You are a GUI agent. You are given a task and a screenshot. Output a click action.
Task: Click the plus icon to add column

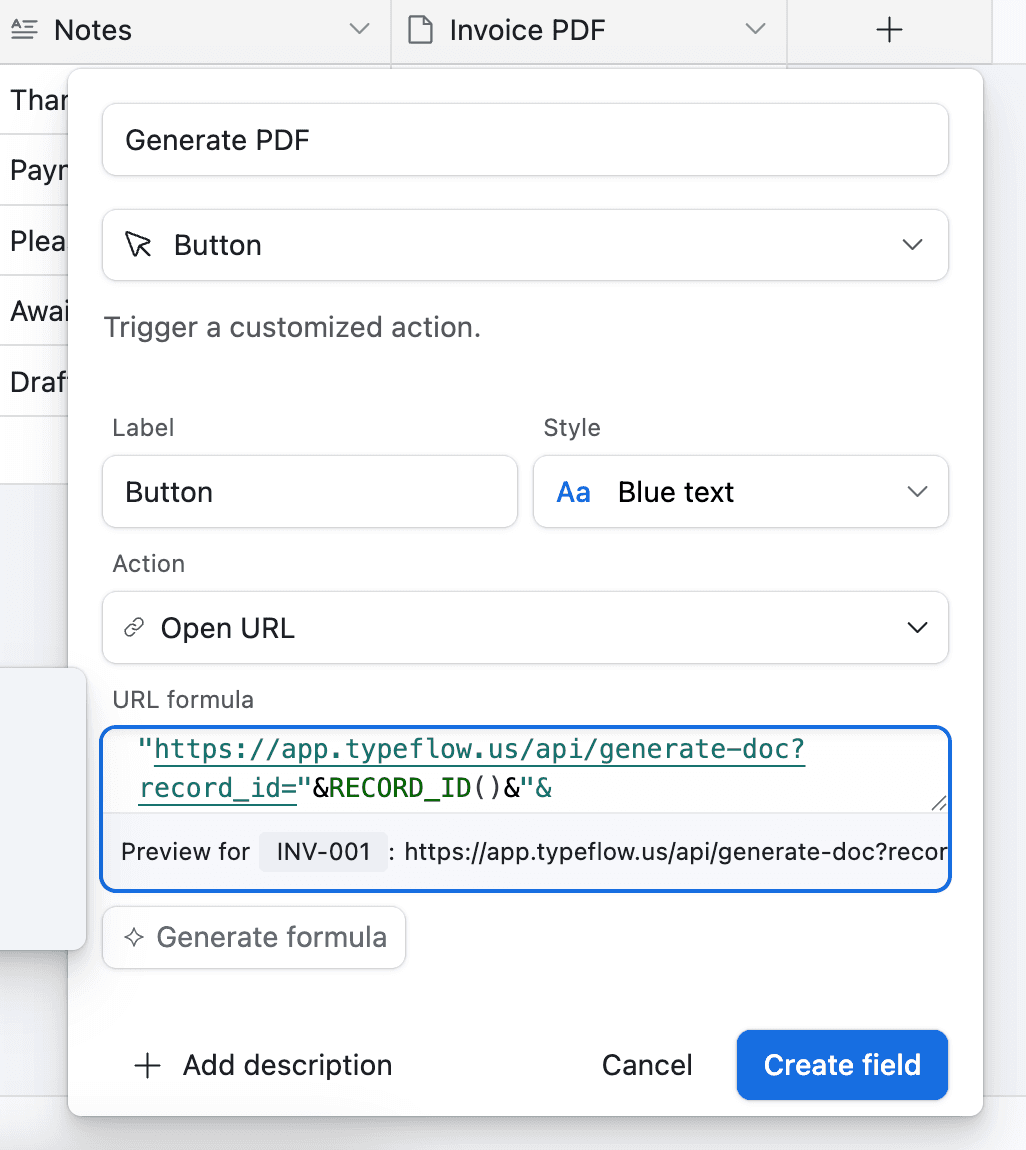point(888,31)
